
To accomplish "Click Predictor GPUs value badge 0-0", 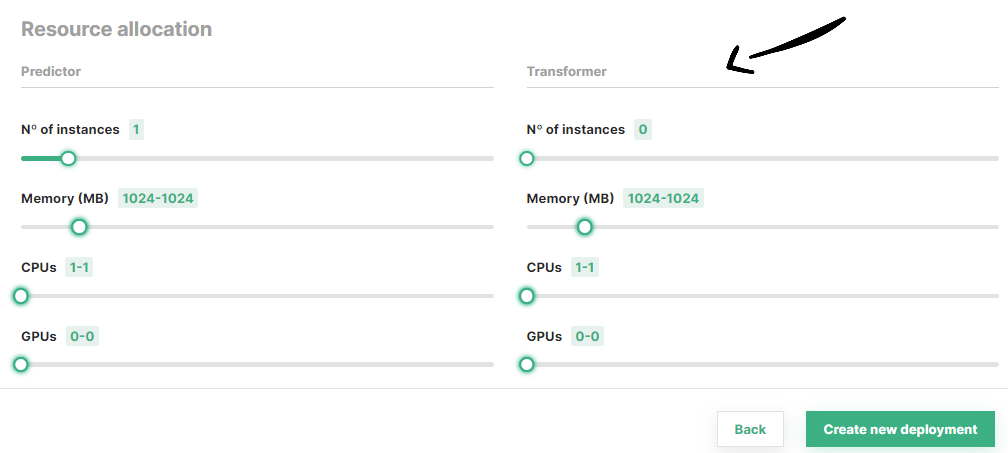I will point(82,336).
